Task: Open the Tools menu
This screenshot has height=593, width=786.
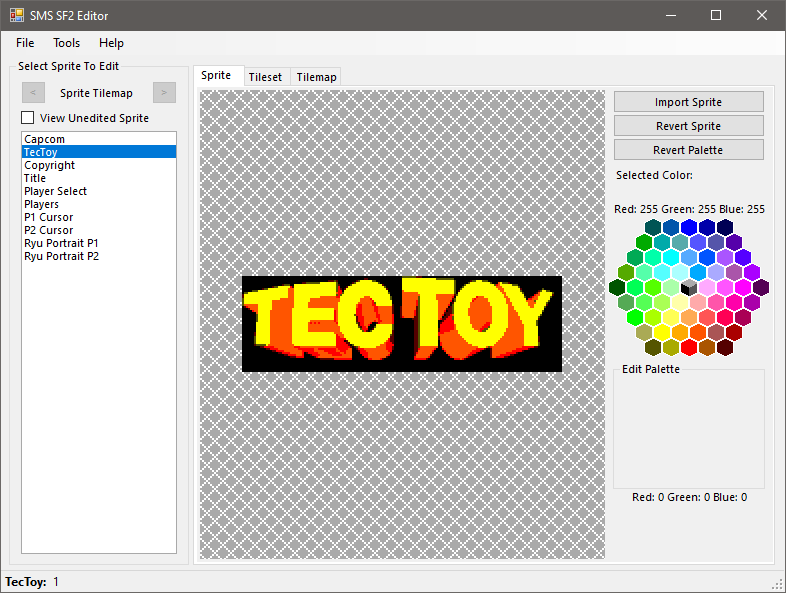Action: [x=67, y=43]
